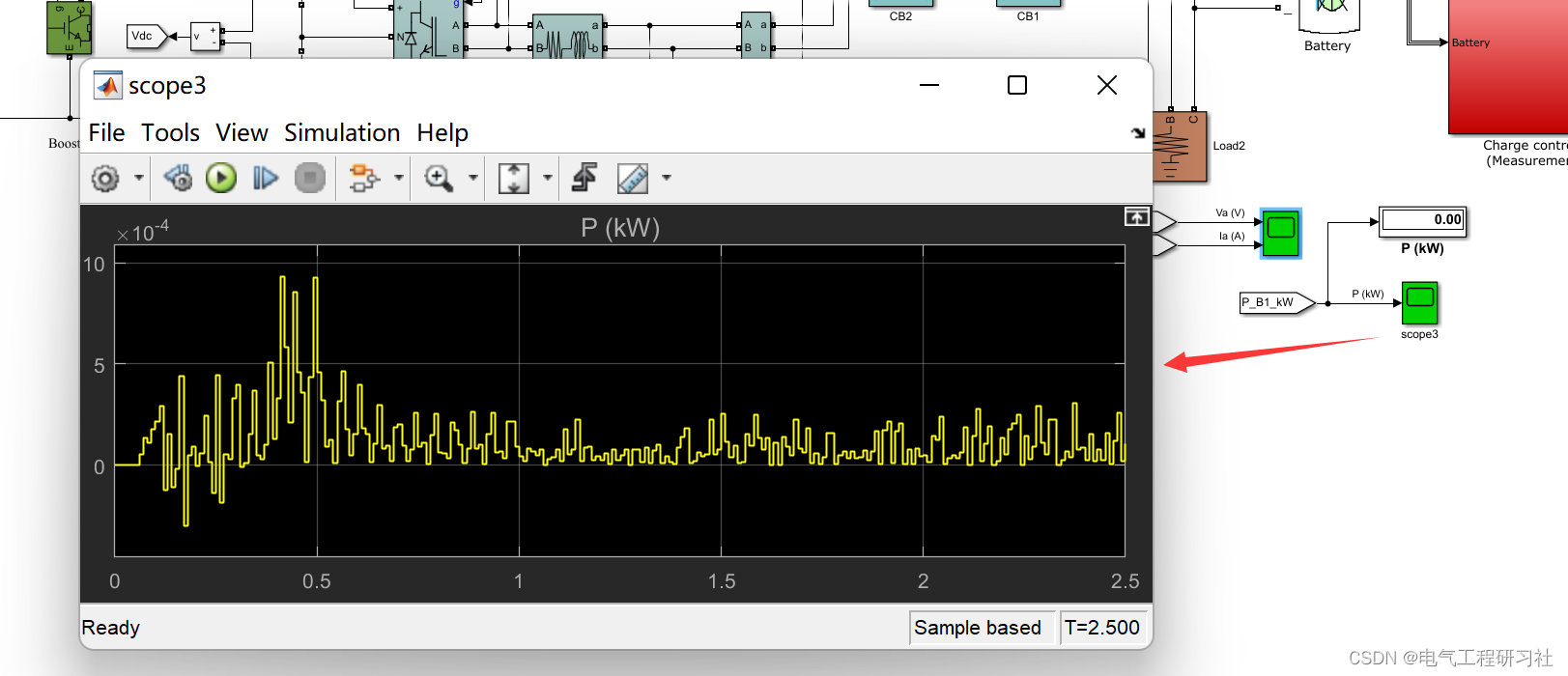The image size is (1568, 676).
Task: Maximize the axes with the plot corner icon
Action: click(x=1136, y=217)
